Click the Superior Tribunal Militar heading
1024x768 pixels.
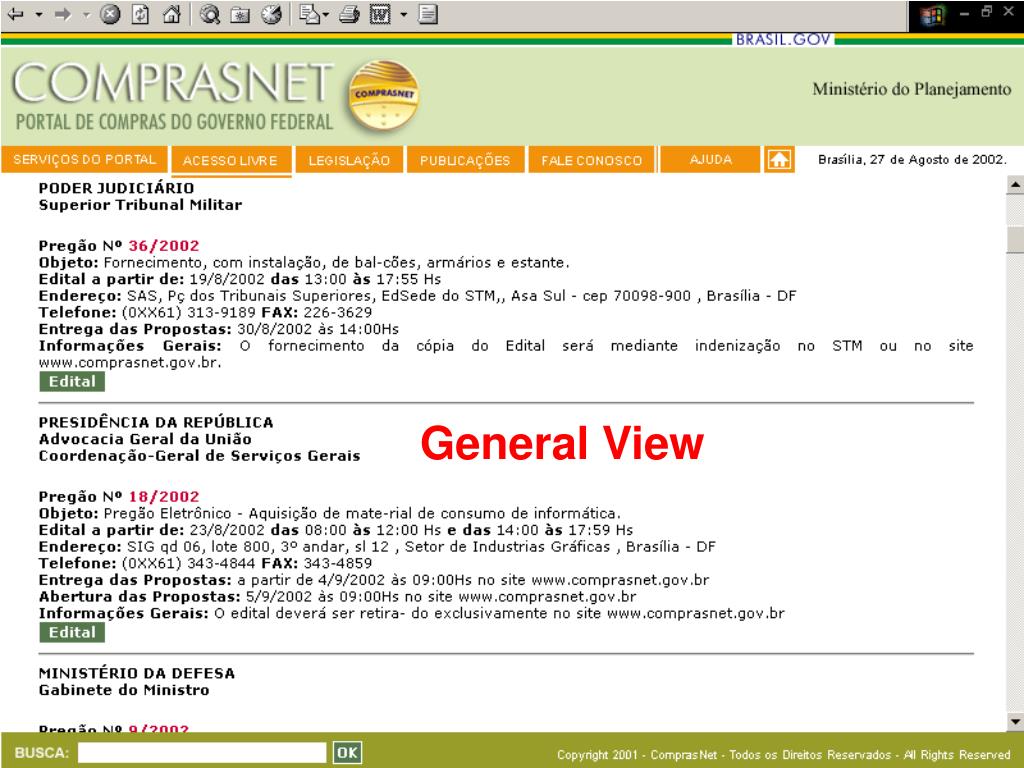(140, 205)
